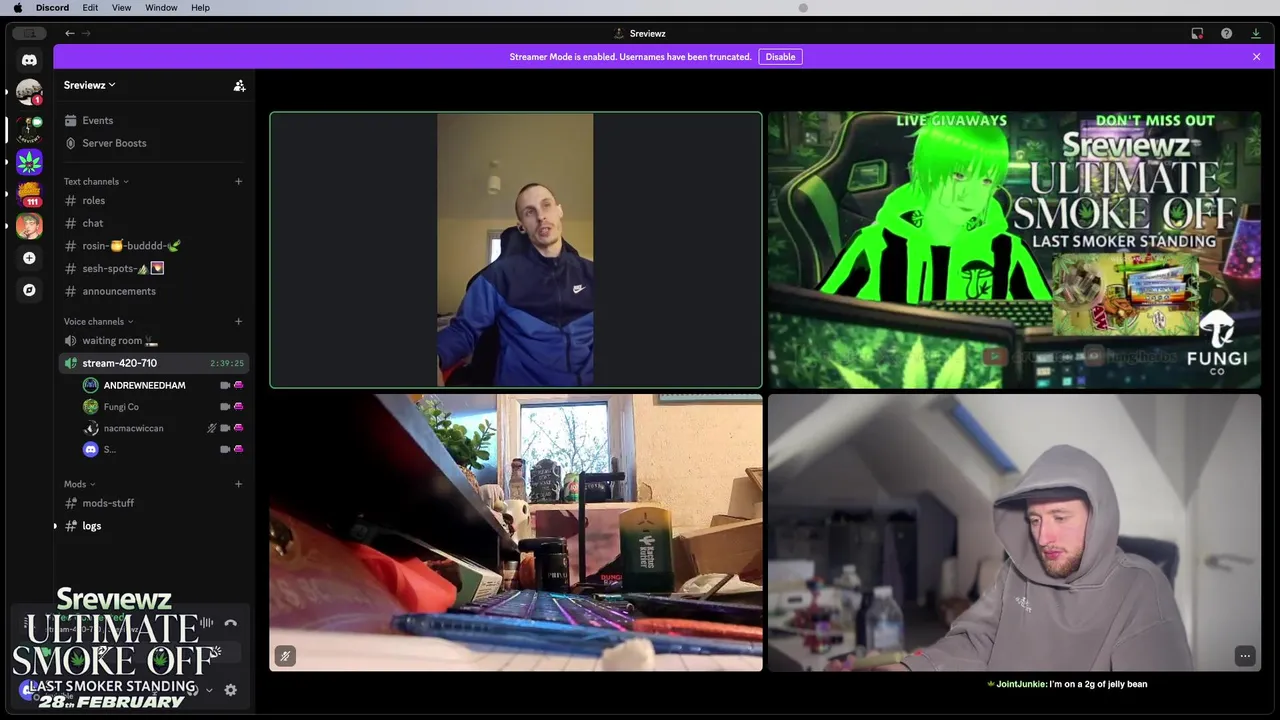Open the Sreviewz server name dropdown
This screenshot has height=720, width=1280.
click(90, 85)
